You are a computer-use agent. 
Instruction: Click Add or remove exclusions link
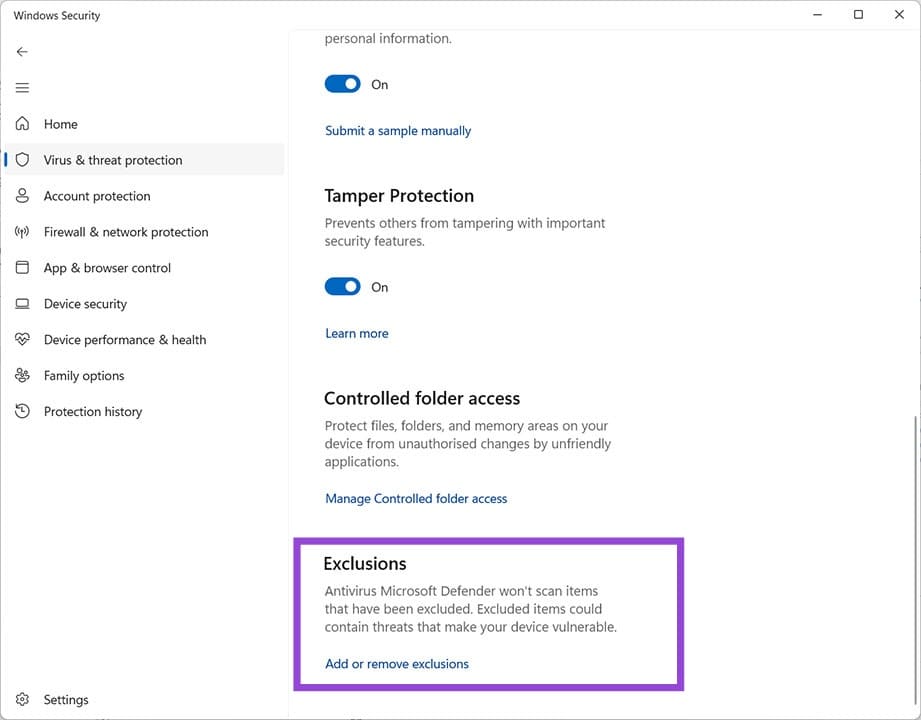397,664
